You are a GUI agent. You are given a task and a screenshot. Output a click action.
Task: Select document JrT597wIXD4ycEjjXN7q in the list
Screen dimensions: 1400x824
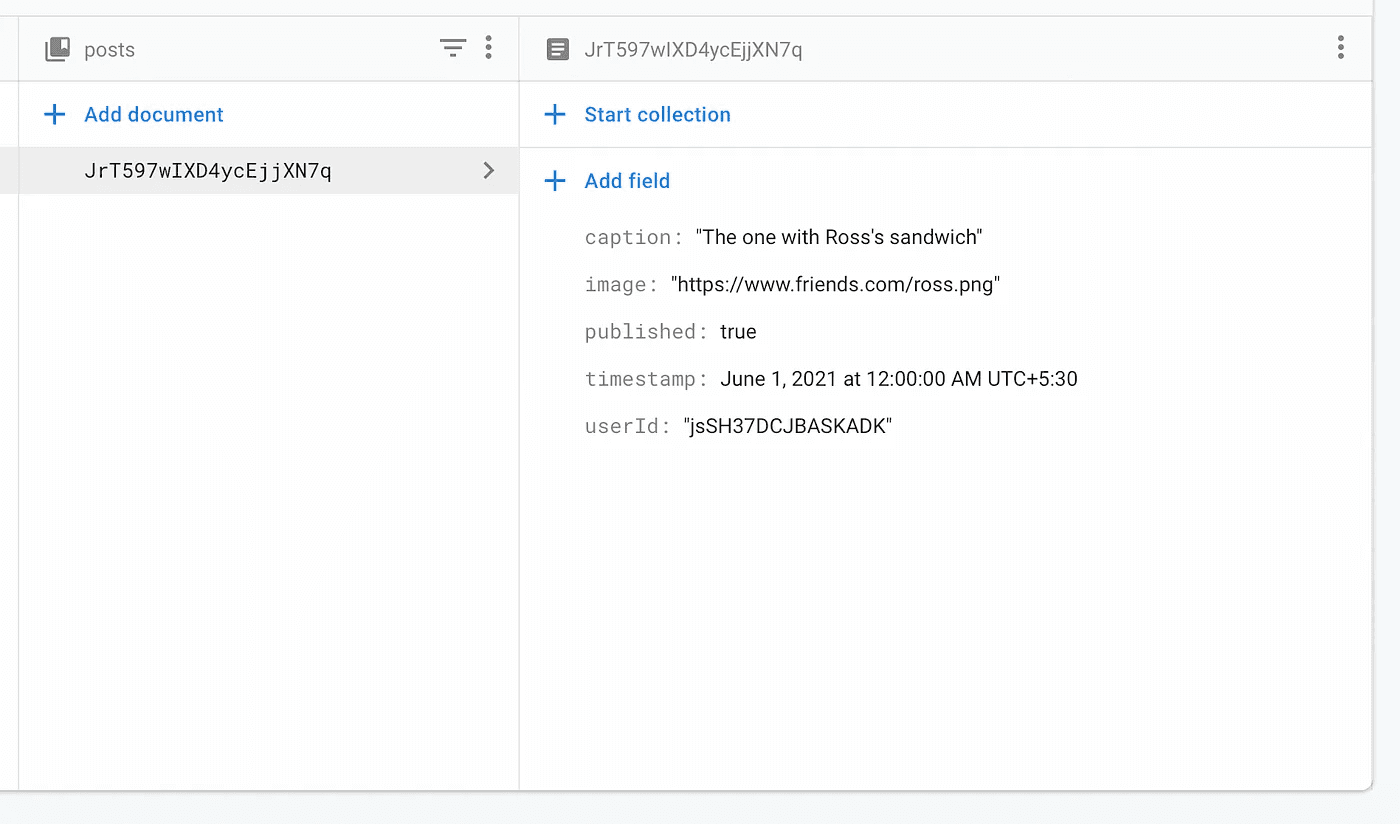pyautogui.click(x=208, y=171)
